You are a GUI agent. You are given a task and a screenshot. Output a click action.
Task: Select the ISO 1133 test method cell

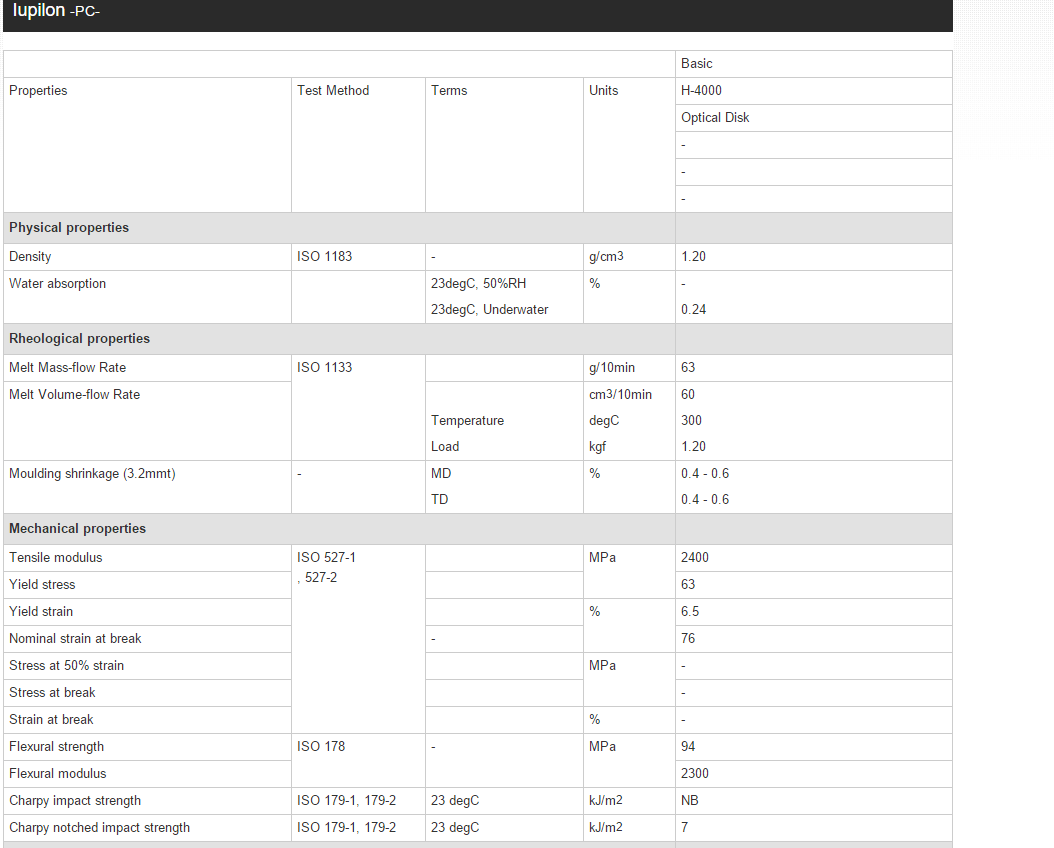[x=358, y=407]
